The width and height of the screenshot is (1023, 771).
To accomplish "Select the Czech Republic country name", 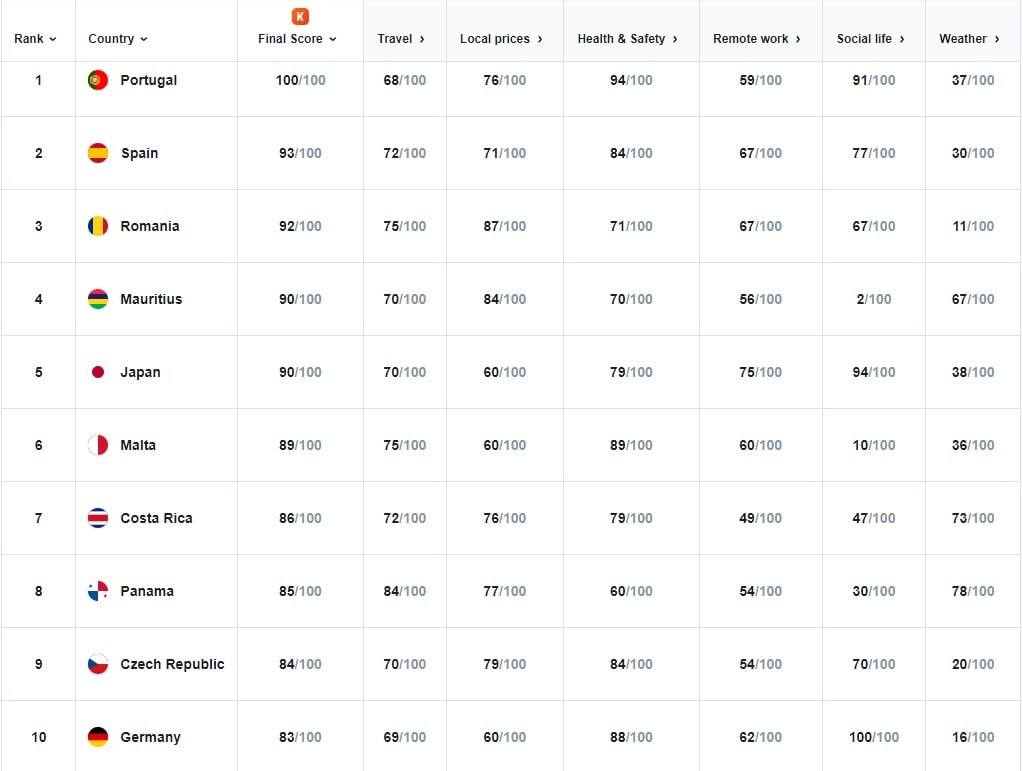I will pos(172,664).
